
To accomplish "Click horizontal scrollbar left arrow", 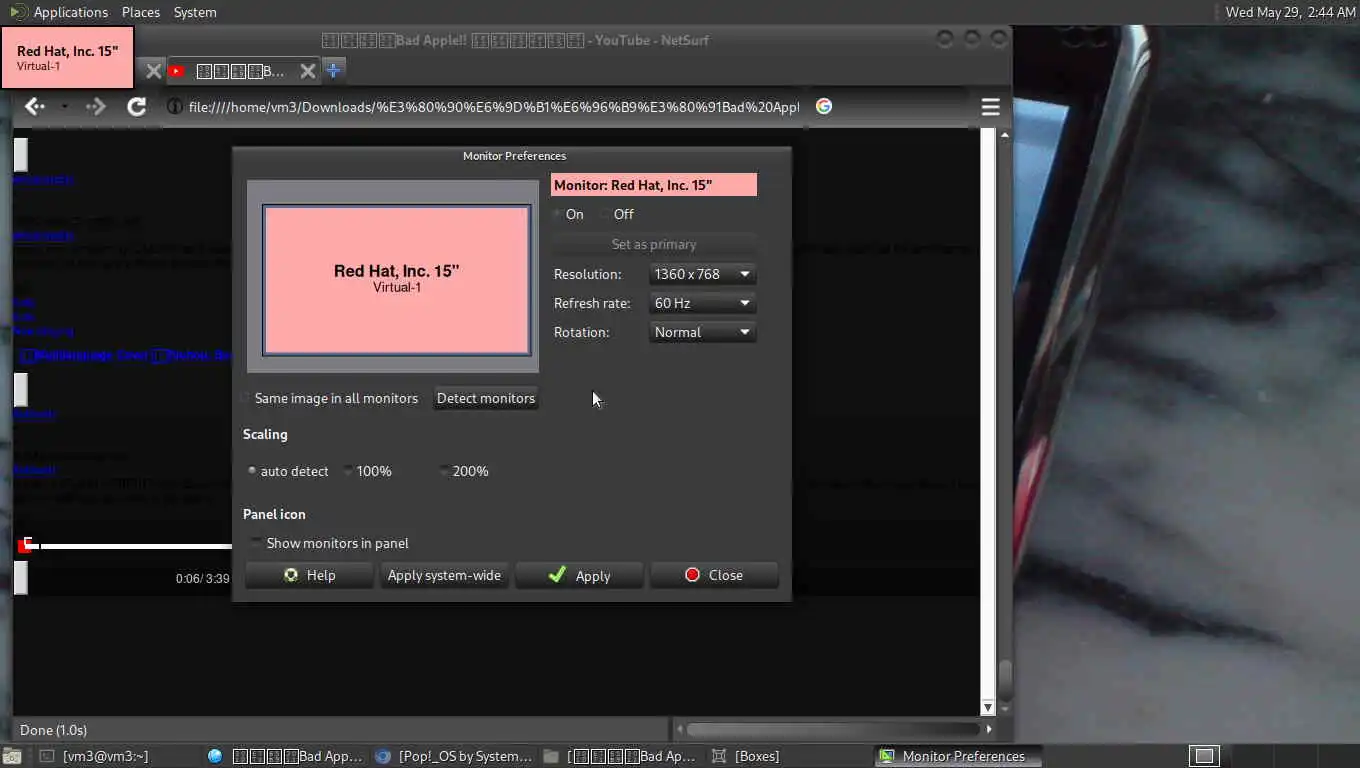I will click(680, 729).
